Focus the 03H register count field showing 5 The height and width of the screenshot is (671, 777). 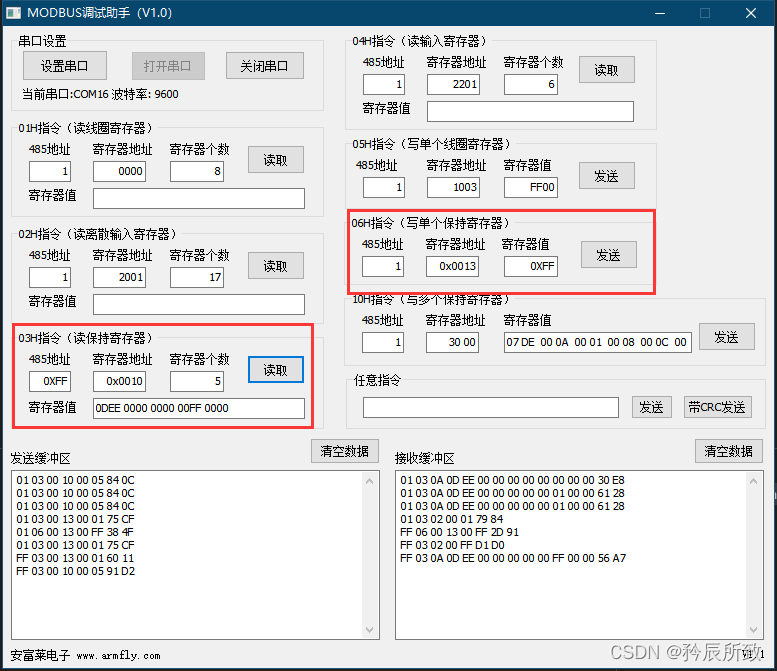click(x=197, y=382)
